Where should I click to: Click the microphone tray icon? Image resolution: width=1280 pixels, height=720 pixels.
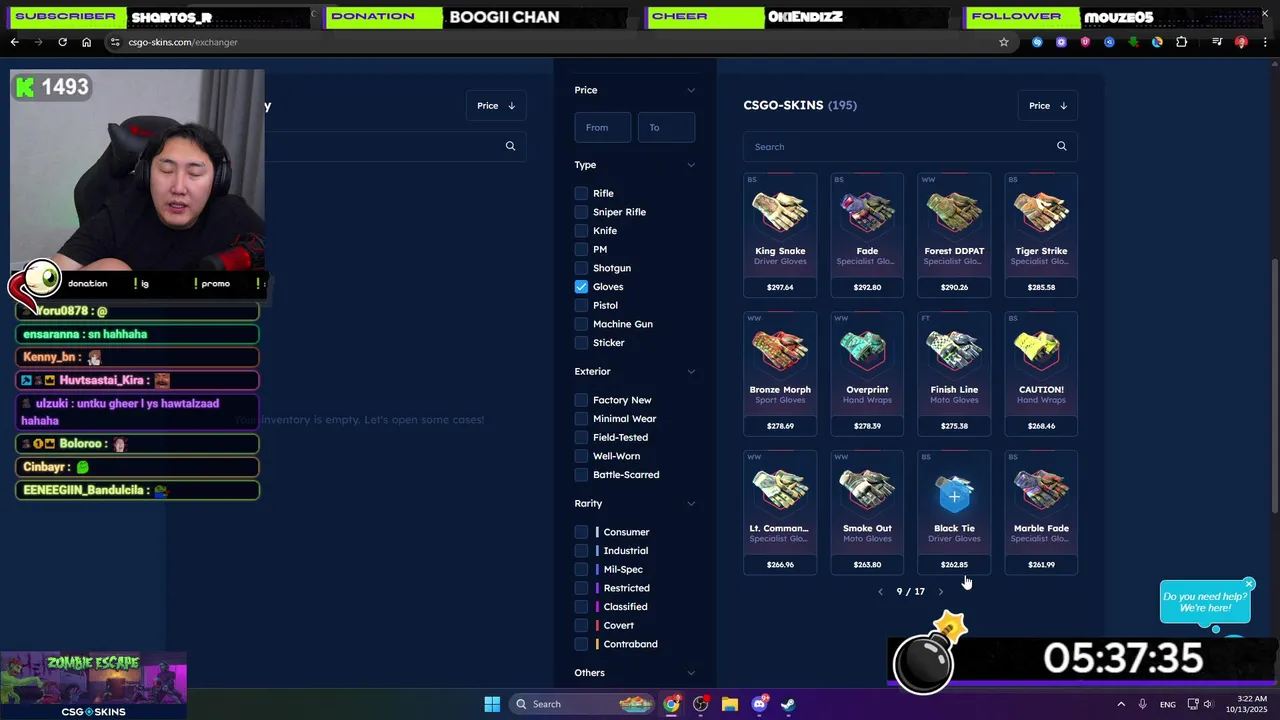[1142, 704]
